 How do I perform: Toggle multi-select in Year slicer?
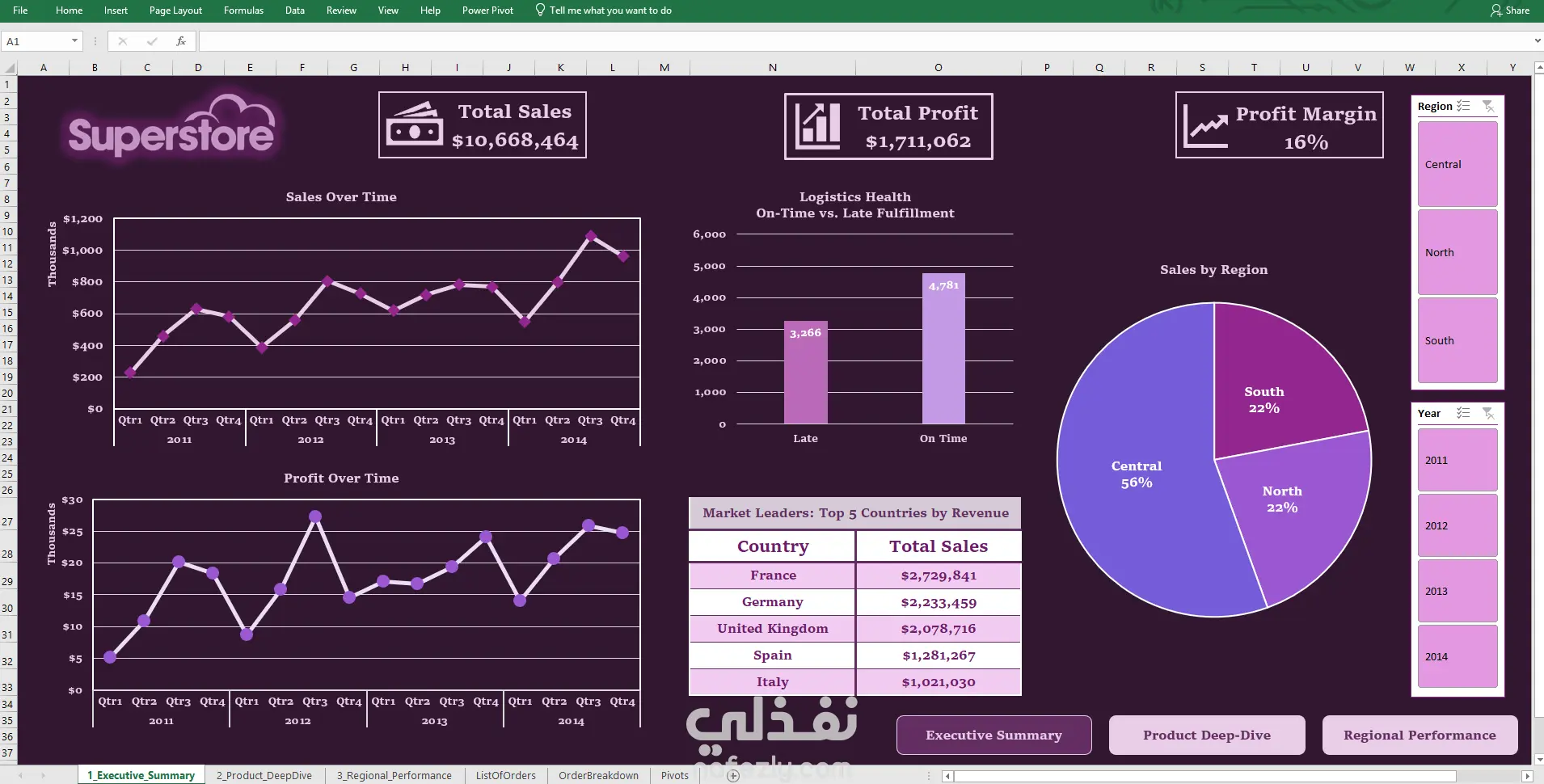point(1463,413)
